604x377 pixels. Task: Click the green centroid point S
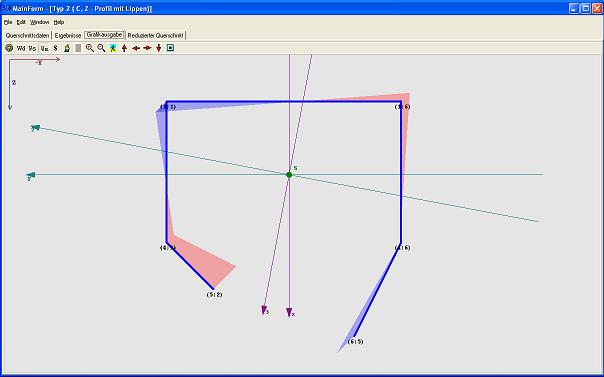click(289, 175)
